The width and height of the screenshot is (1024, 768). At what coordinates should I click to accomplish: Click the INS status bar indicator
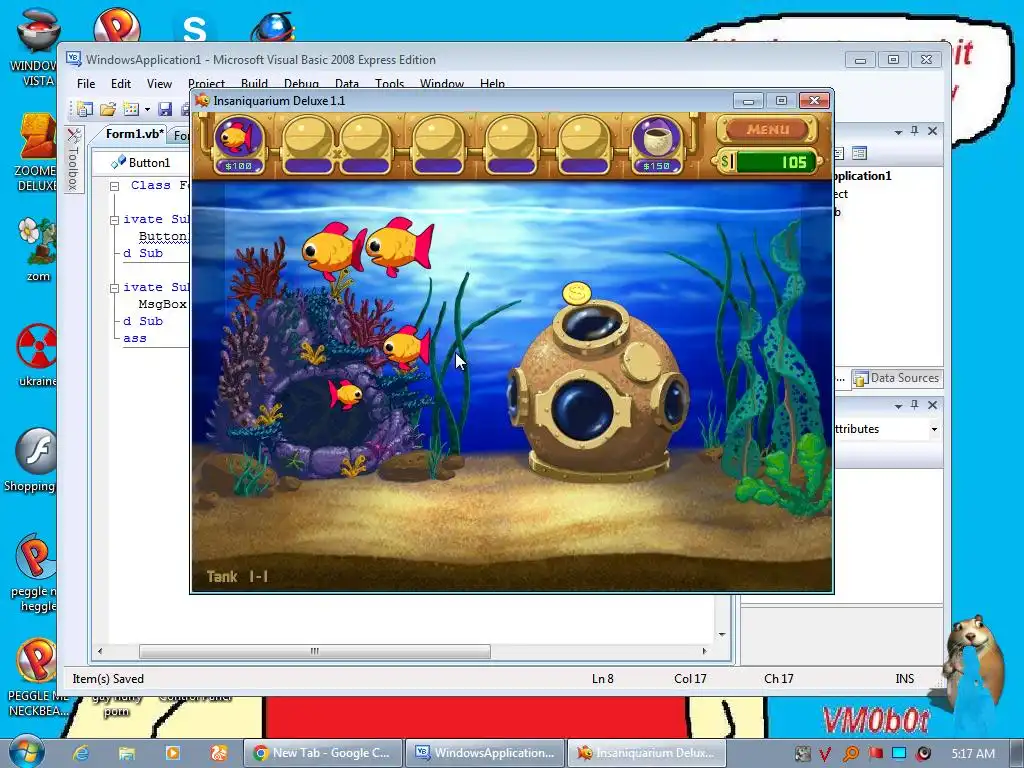click(904, 679)
